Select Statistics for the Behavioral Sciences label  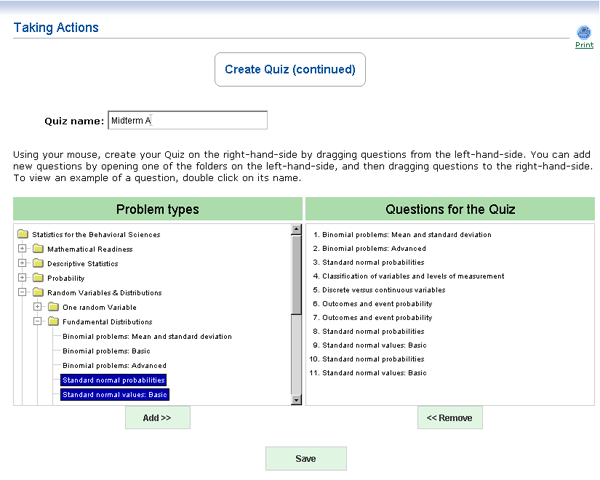[96, 235]
